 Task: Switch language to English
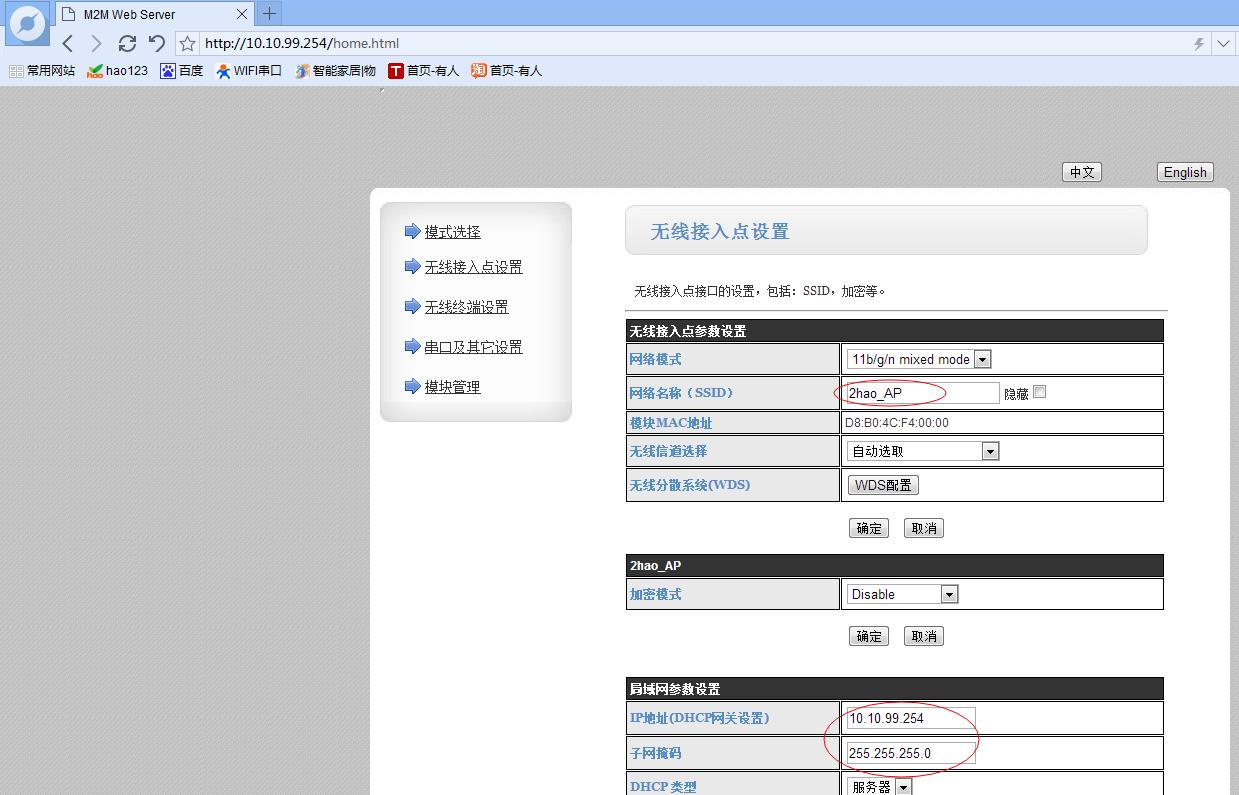[1185, 172]
